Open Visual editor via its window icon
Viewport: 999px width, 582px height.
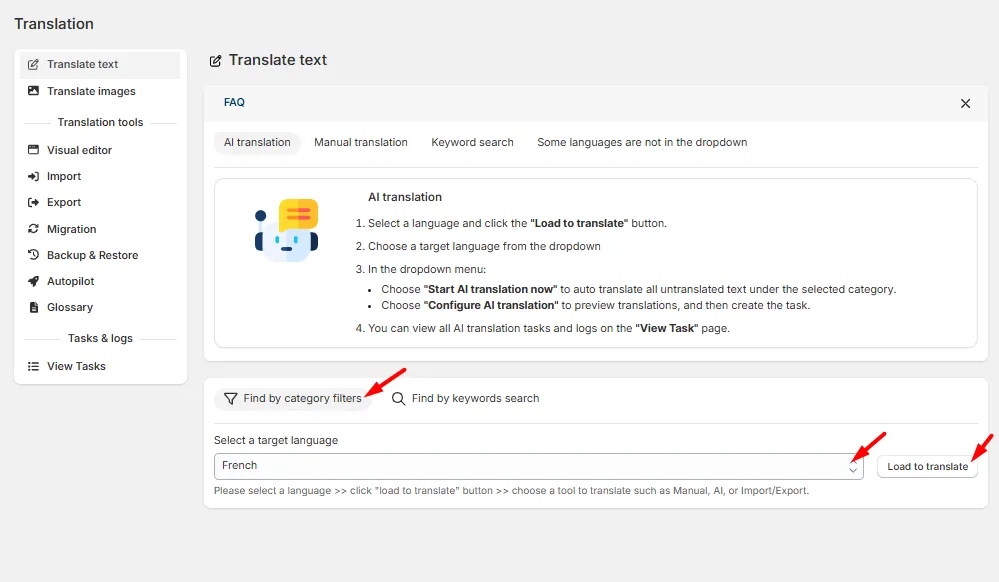[x=33, y=150]
